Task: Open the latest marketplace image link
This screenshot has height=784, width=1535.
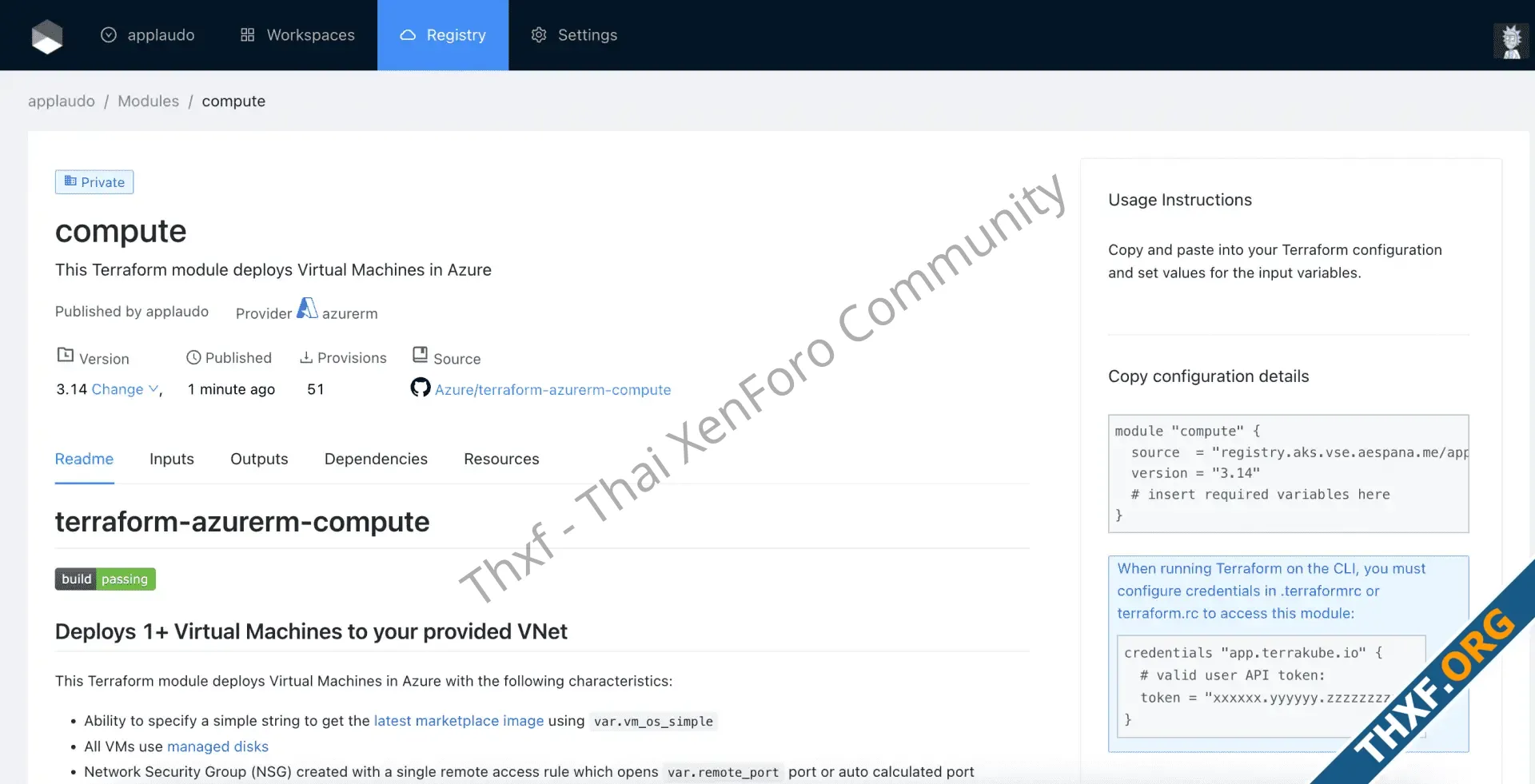Action: point(459,721)
